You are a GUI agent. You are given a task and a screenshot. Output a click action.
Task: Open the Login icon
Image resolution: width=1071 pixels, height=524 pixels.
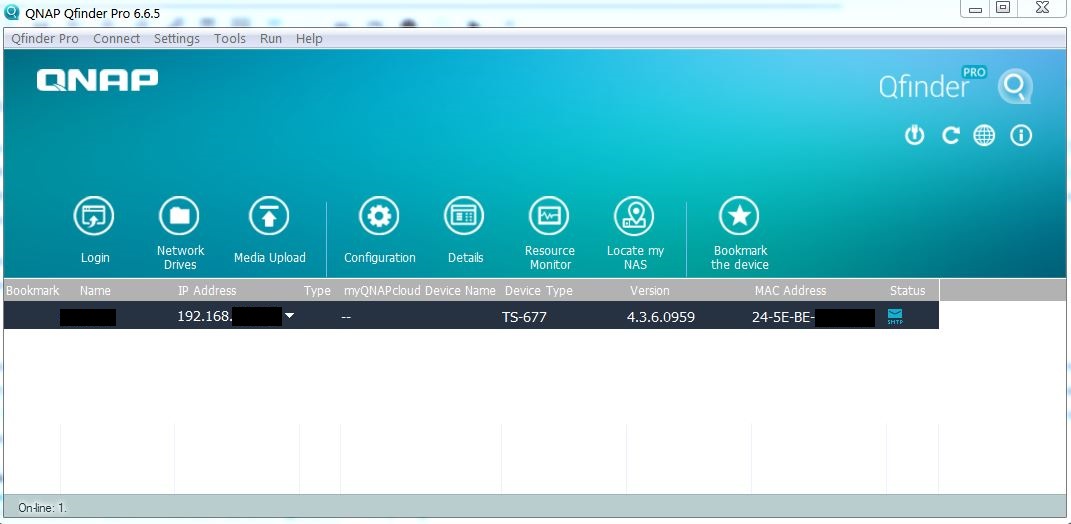coord(94,216)
